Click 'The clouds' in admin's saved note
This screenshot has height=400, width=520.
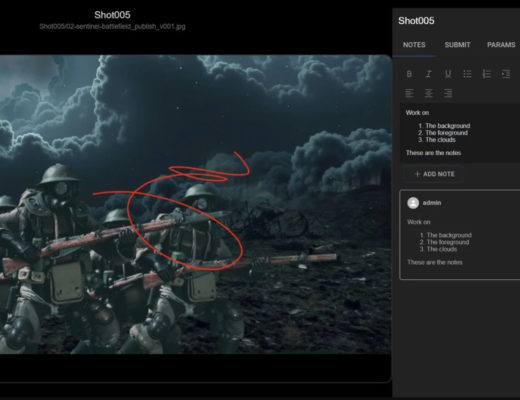[x=442, y=249]
